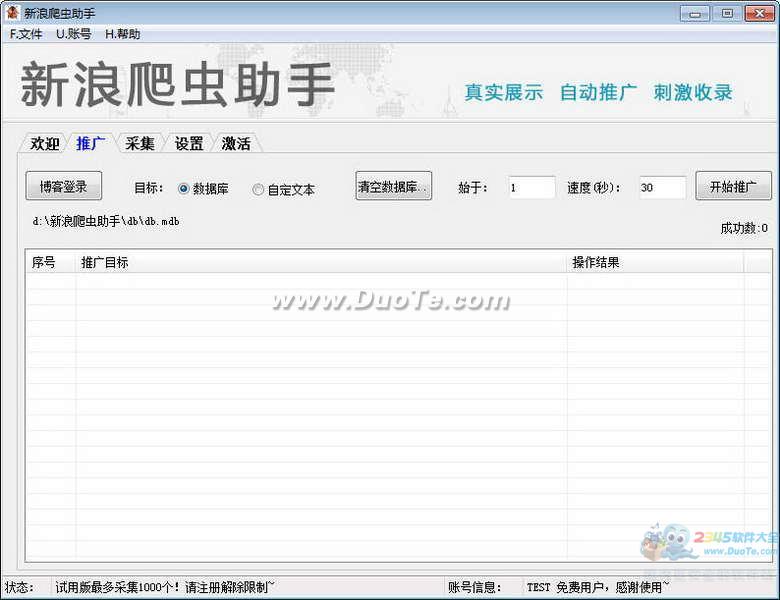Focus the 始于 input field

point(532,188)
